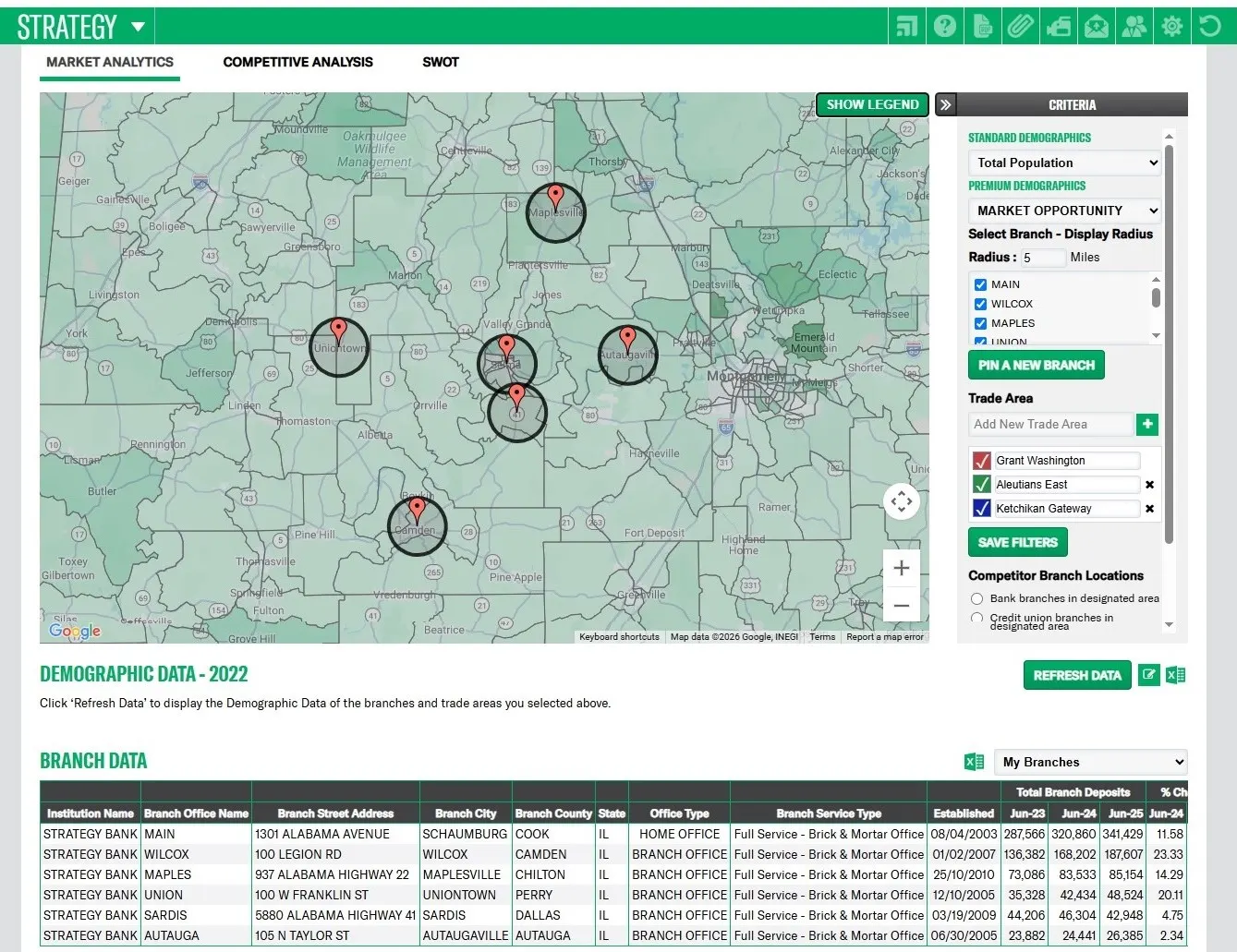Open the video camera icon
The width and height of the screenshot is (1237, 952).
[1059, 26]
